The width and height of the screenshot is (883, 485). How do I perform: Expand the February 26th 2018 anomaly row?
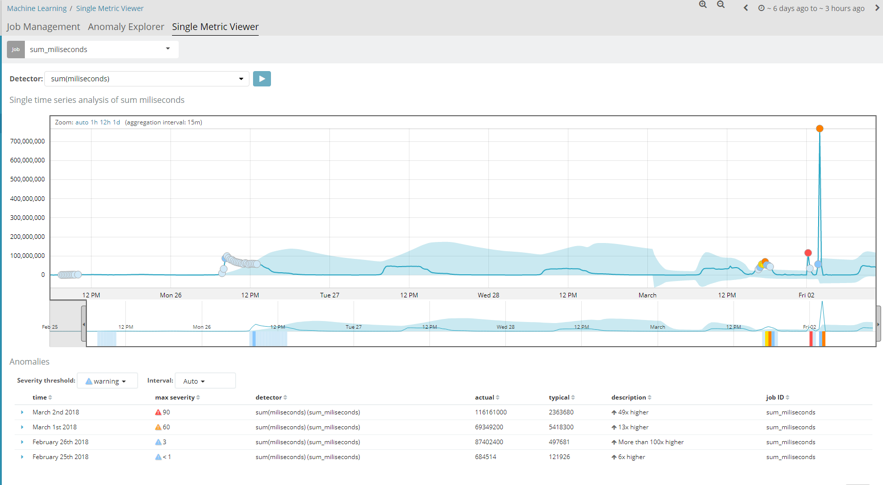coord(22,442)
